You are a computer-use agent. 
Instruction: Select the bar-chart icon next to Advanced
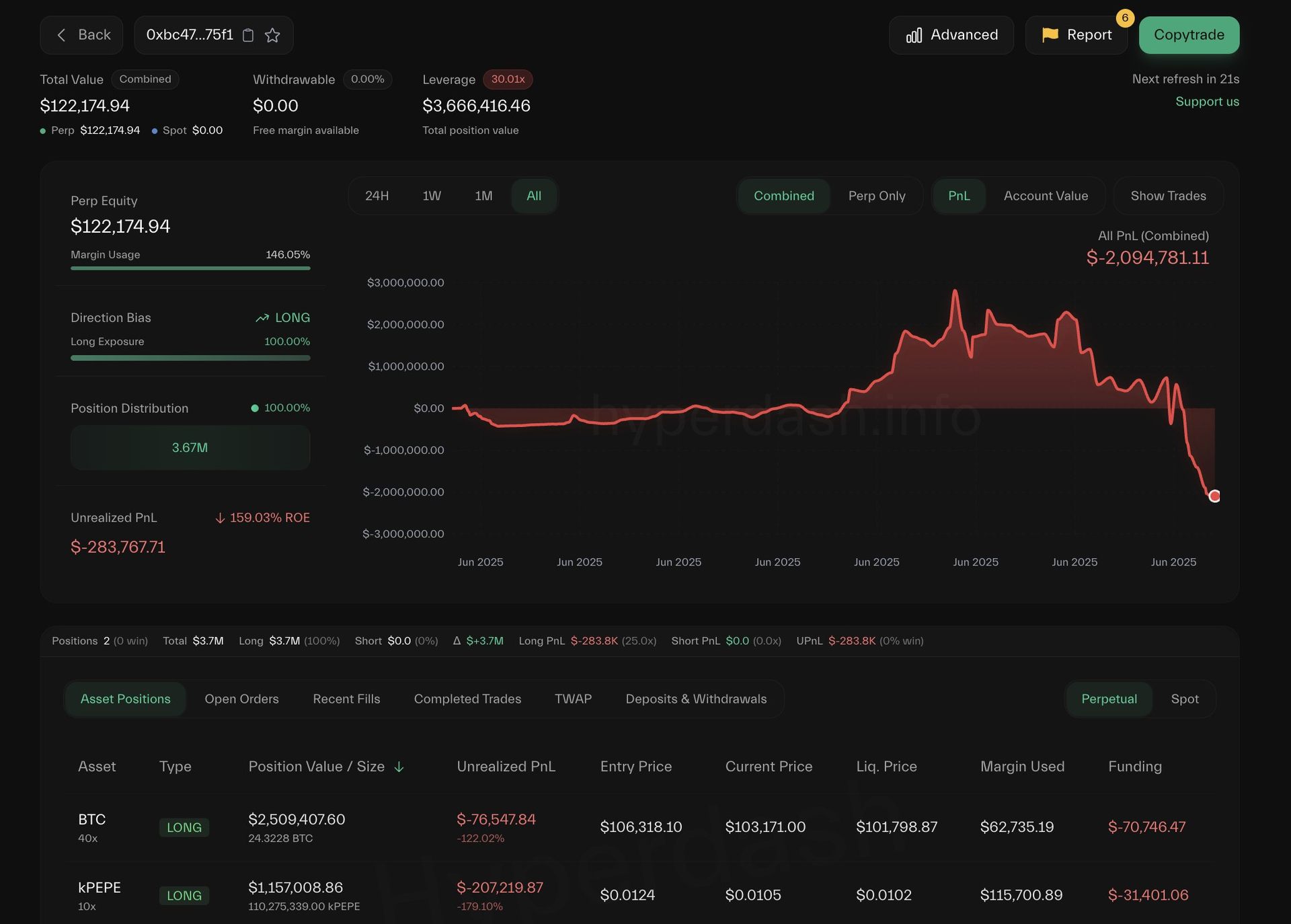(914, 34)
